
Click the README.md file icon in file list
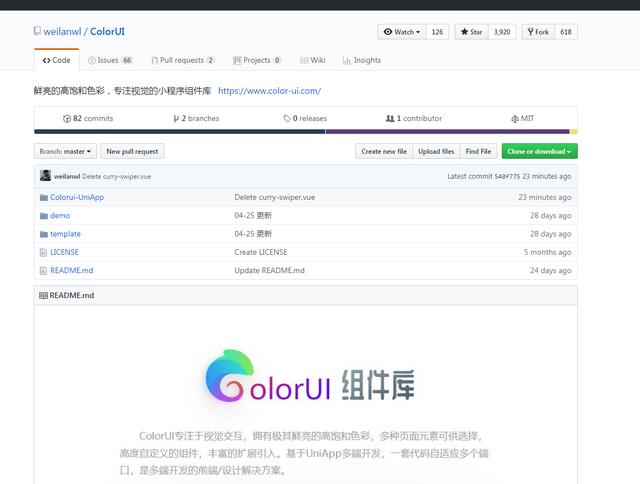[43, 271]
